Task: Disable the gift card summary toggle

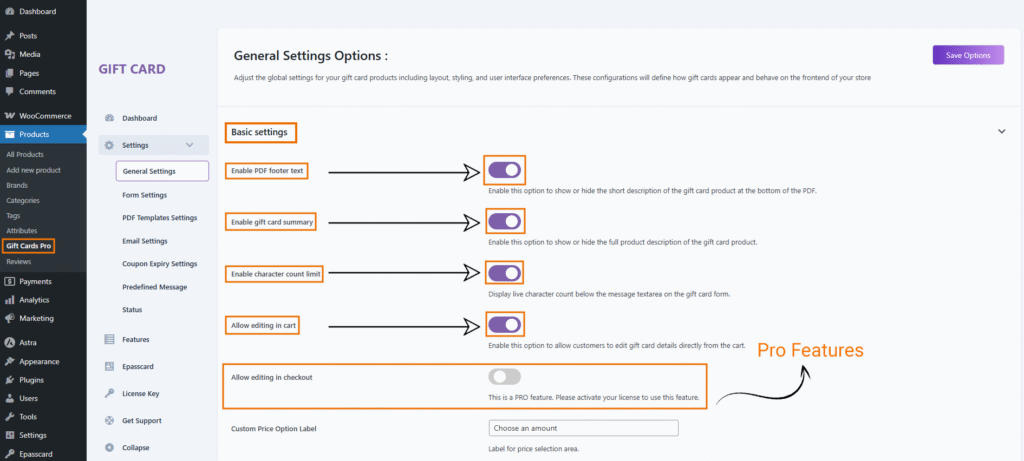Action: coord(504,221)
